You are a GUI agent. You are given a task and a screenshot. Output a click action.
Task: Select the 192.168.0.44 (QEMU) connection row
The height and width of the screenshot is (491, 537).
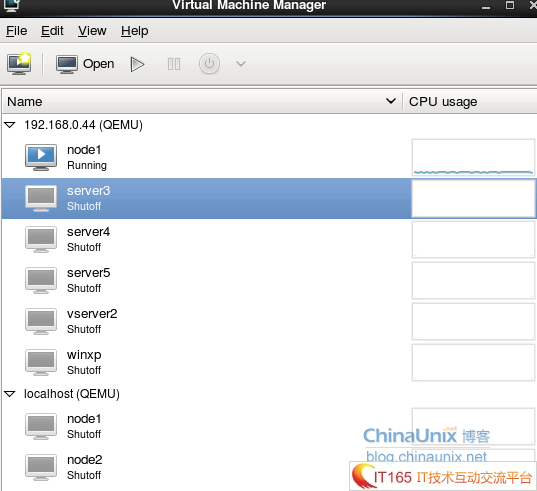point(268,125)
